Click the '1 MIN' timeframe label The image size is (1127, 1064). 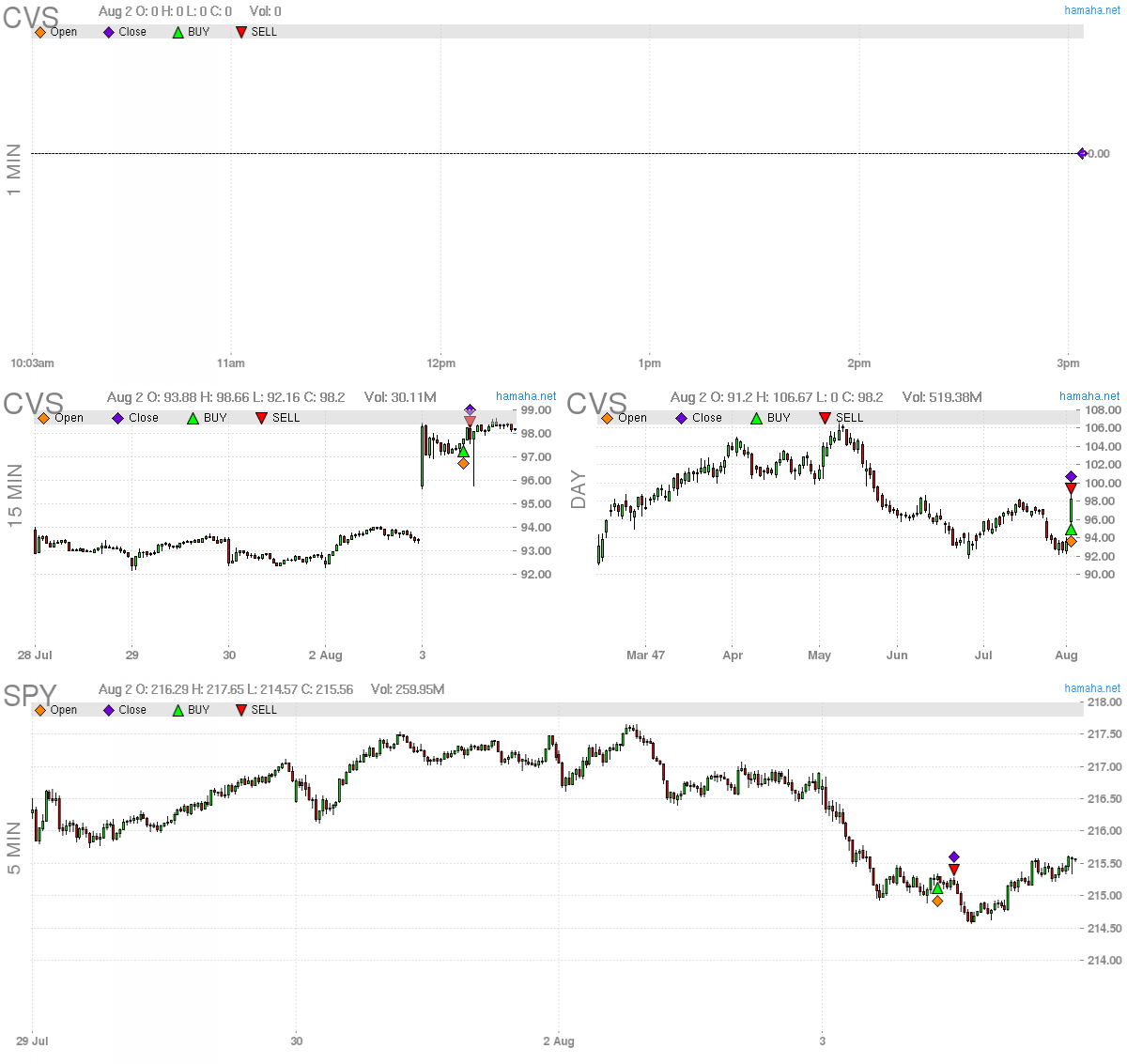pos(14,170)
